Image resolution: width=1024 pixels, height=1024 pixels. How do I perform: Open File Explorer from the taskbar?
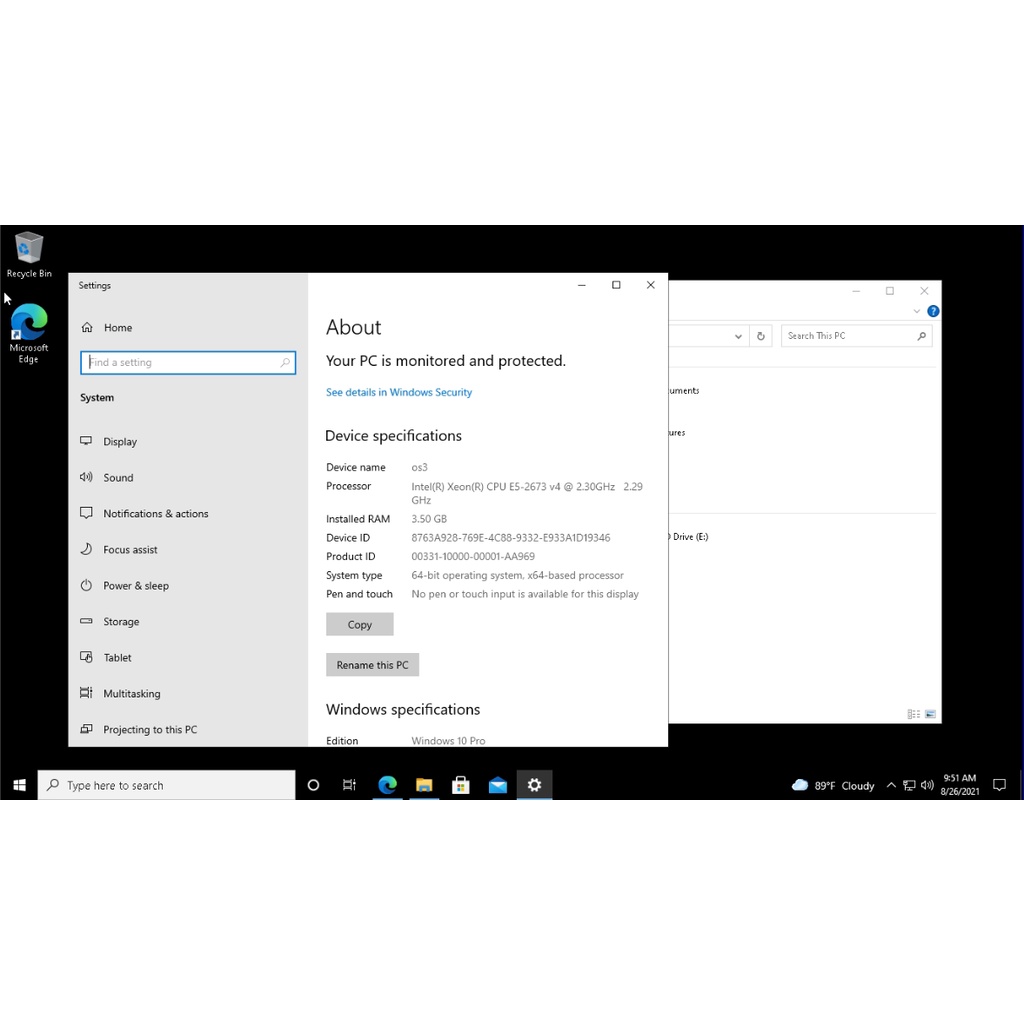(x=424, y=785)
